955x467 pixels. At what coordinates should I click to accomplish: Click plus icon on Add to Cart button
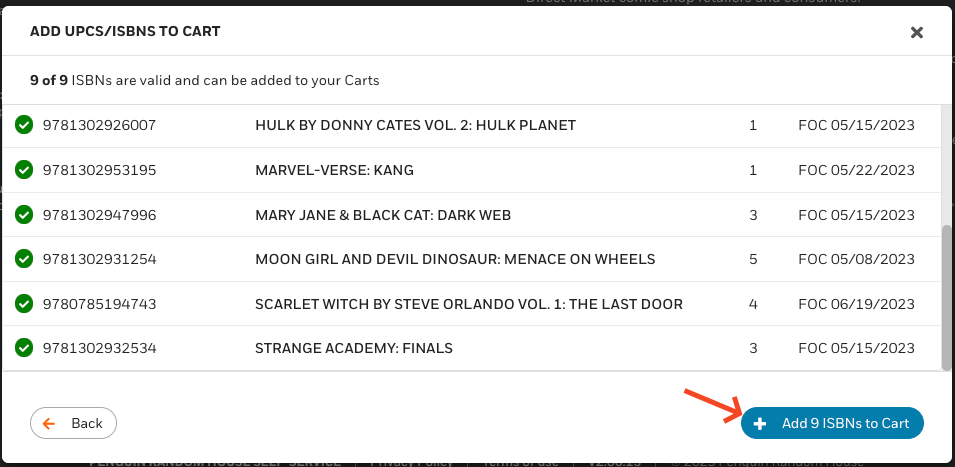760,423
